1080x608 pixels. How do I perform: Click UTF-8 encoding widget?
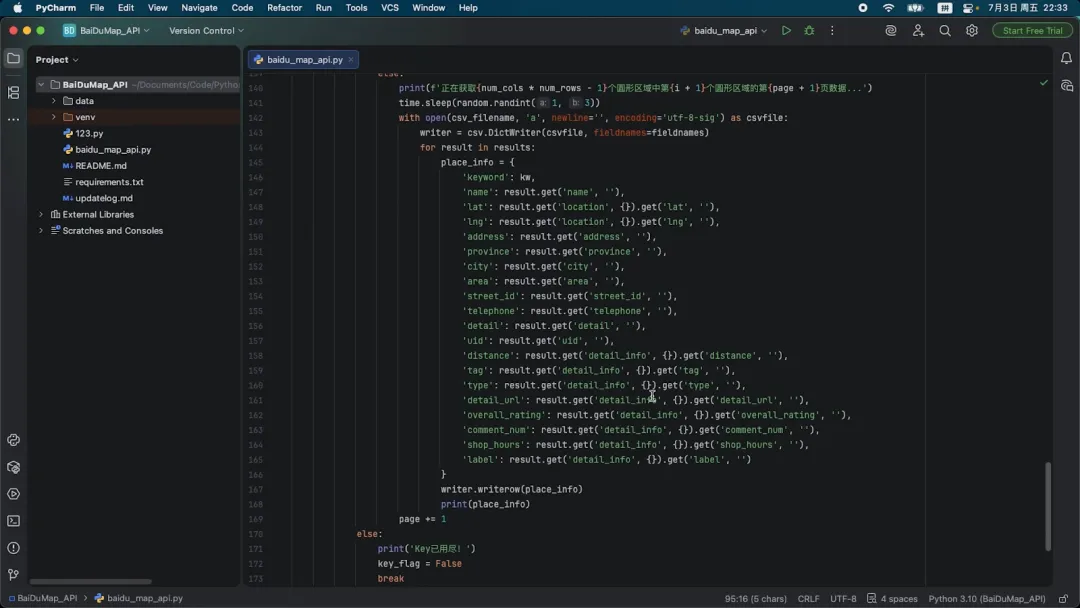843,598
